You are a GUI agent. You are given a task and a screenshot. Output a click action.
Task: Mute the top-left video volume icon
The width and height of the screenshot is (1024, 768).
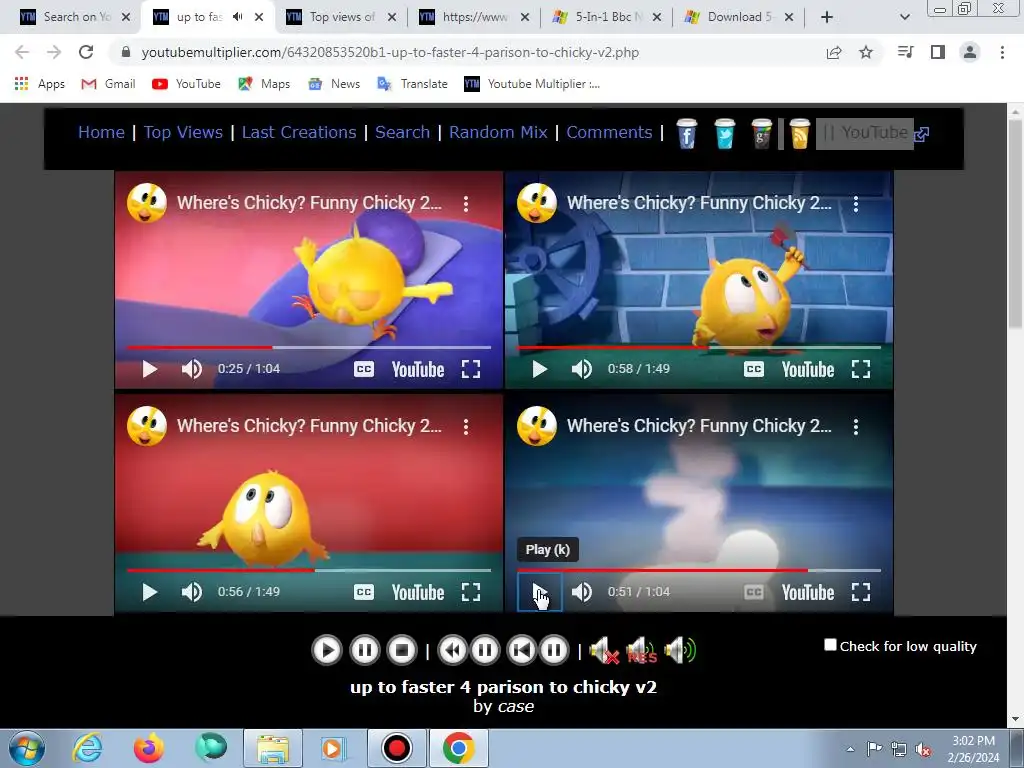tap(191, 369)
